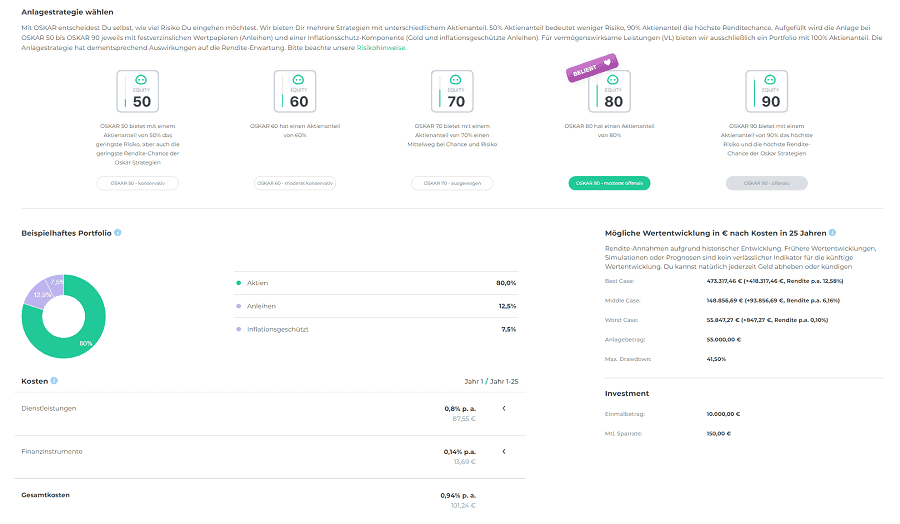Click the Worst Case result value
Screen dimensions: 900x524
[x=767, y=320]
